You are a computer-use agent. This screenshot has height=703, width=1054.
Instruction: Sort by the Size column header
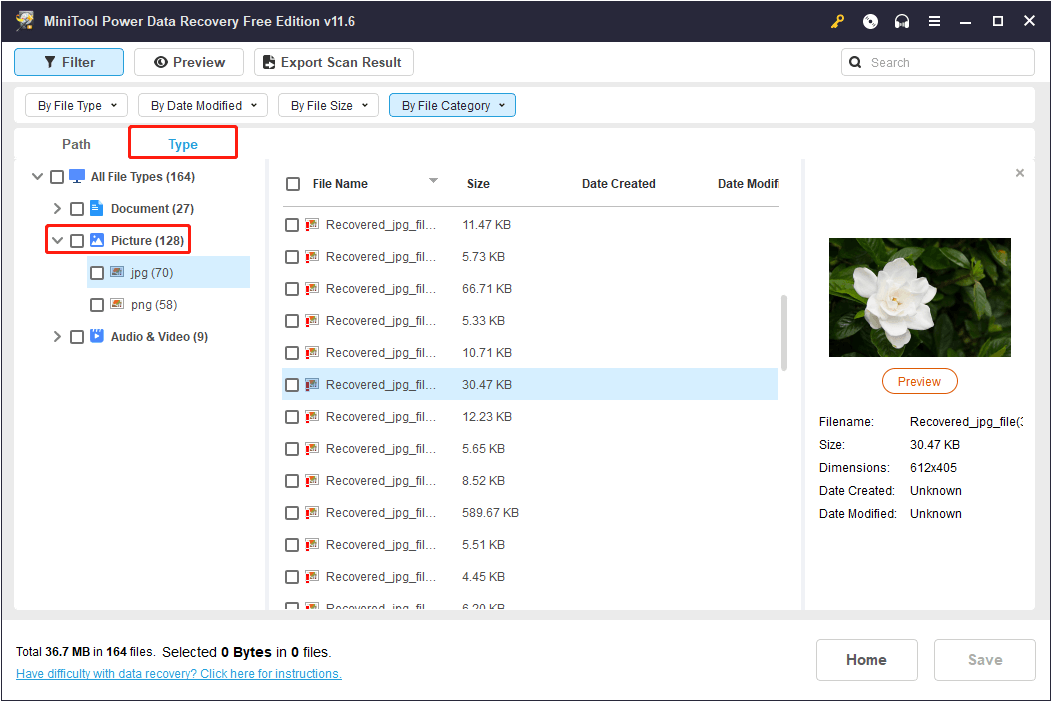478,184
